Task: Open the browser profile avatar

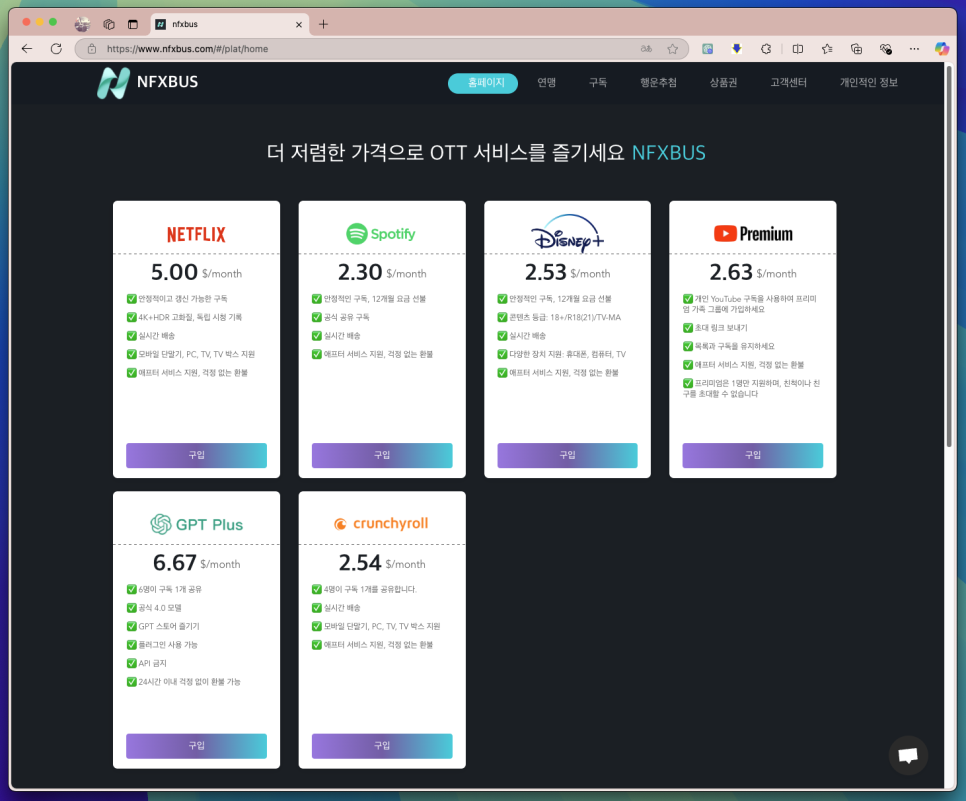Action: [82, 24]
